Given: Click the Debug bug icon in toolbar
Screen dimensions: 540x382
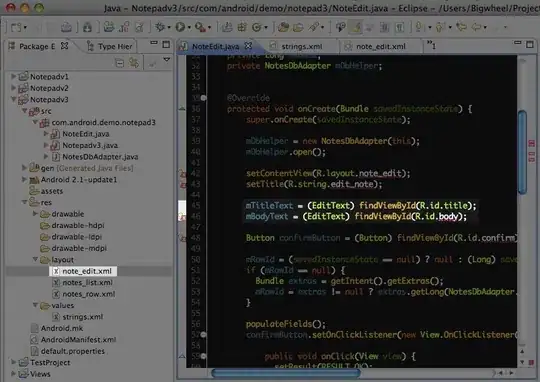Looking at the screenshot, I should (159, 27).
